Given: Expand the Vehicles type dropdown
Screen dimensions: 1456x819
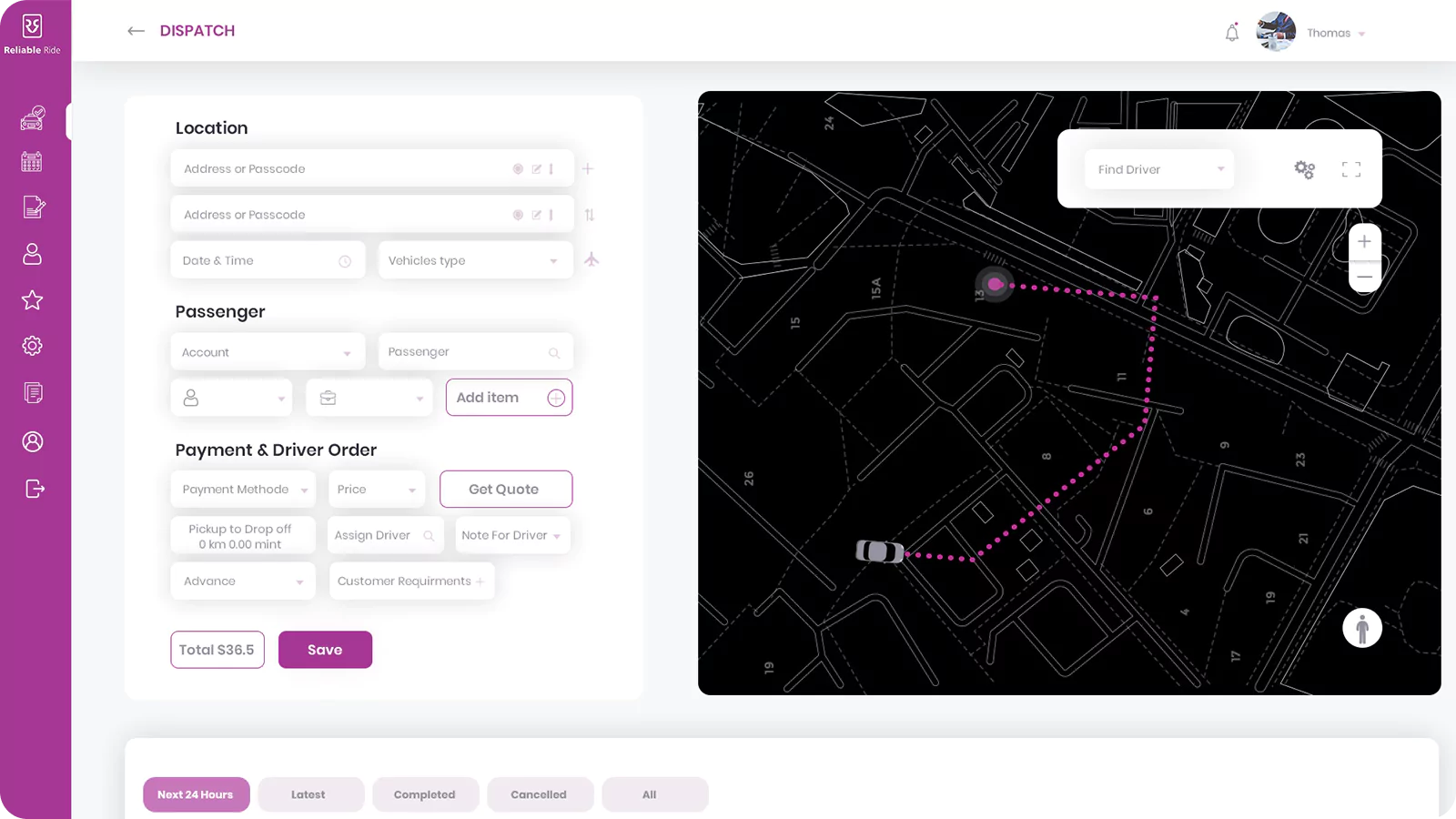Looking at the screenshot, I should coord(474,261).
